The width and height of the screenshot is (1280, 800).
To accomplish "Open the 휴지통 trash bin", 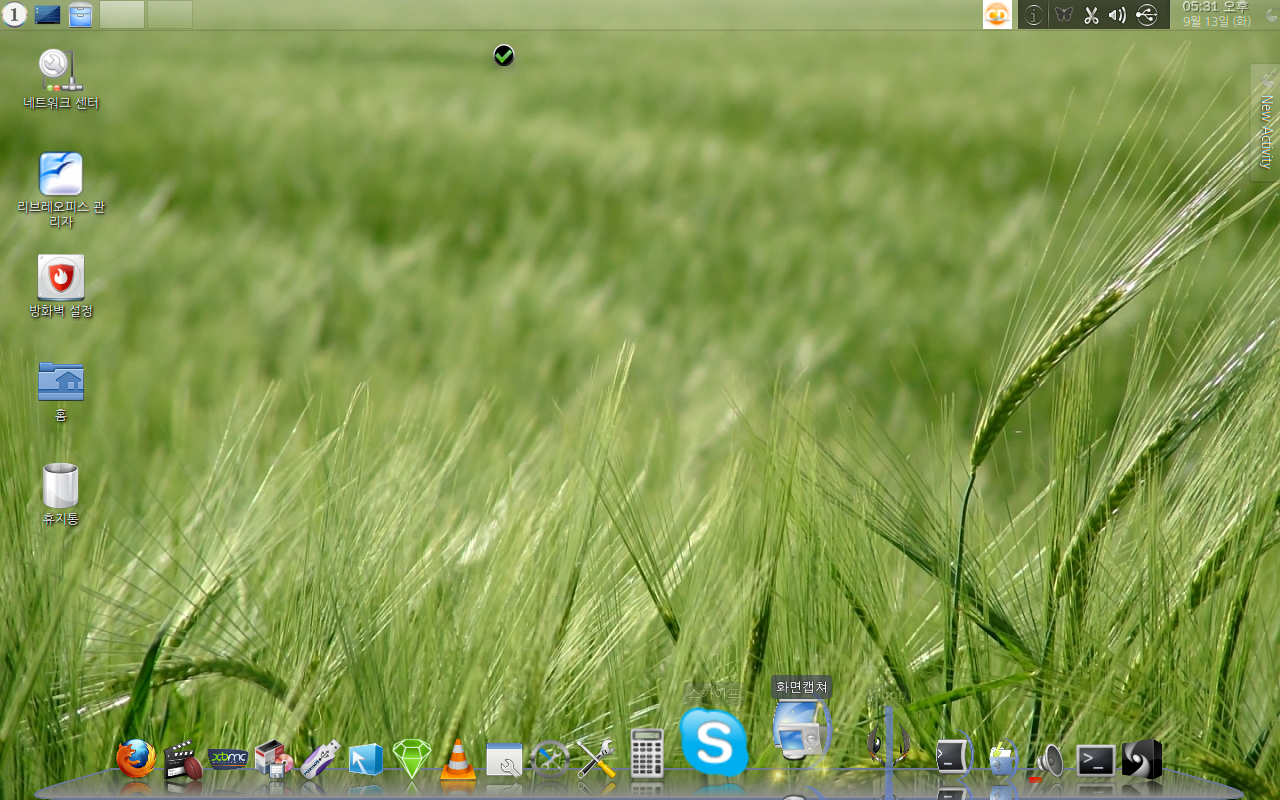I will (x=61, y=494).
